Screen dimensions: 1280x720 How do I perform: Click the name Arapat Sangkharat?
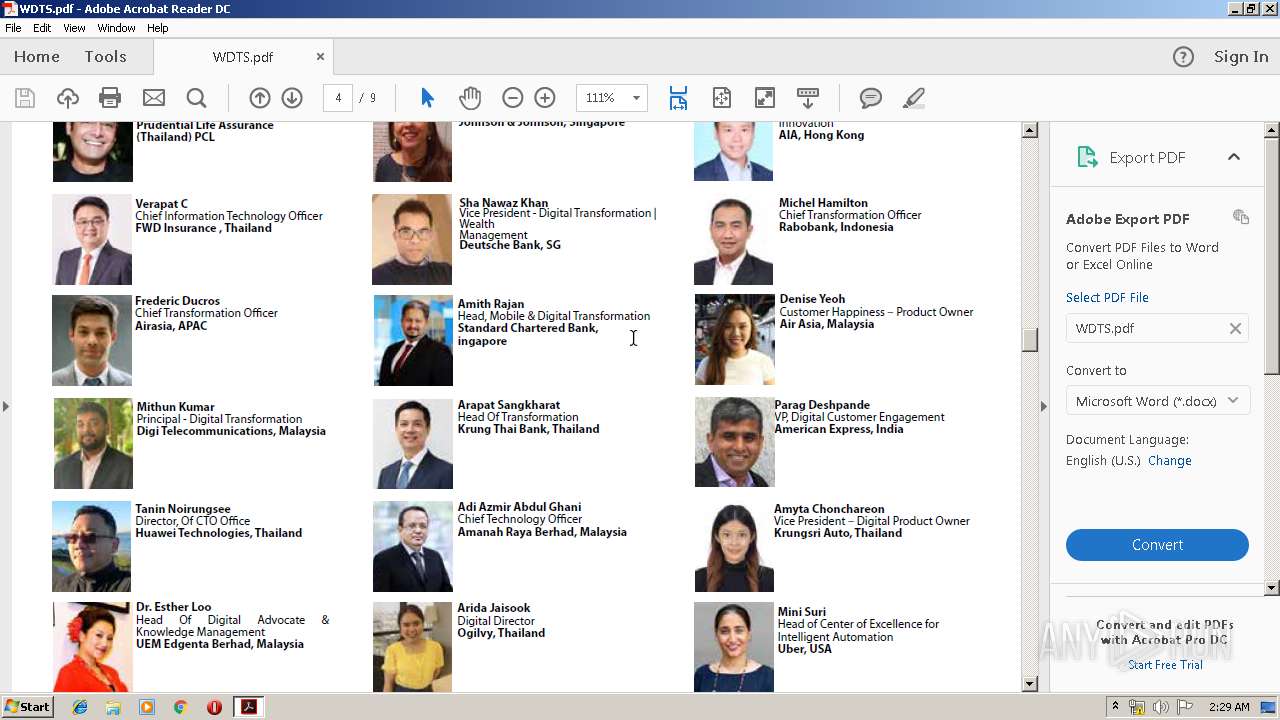coord(509,405)
